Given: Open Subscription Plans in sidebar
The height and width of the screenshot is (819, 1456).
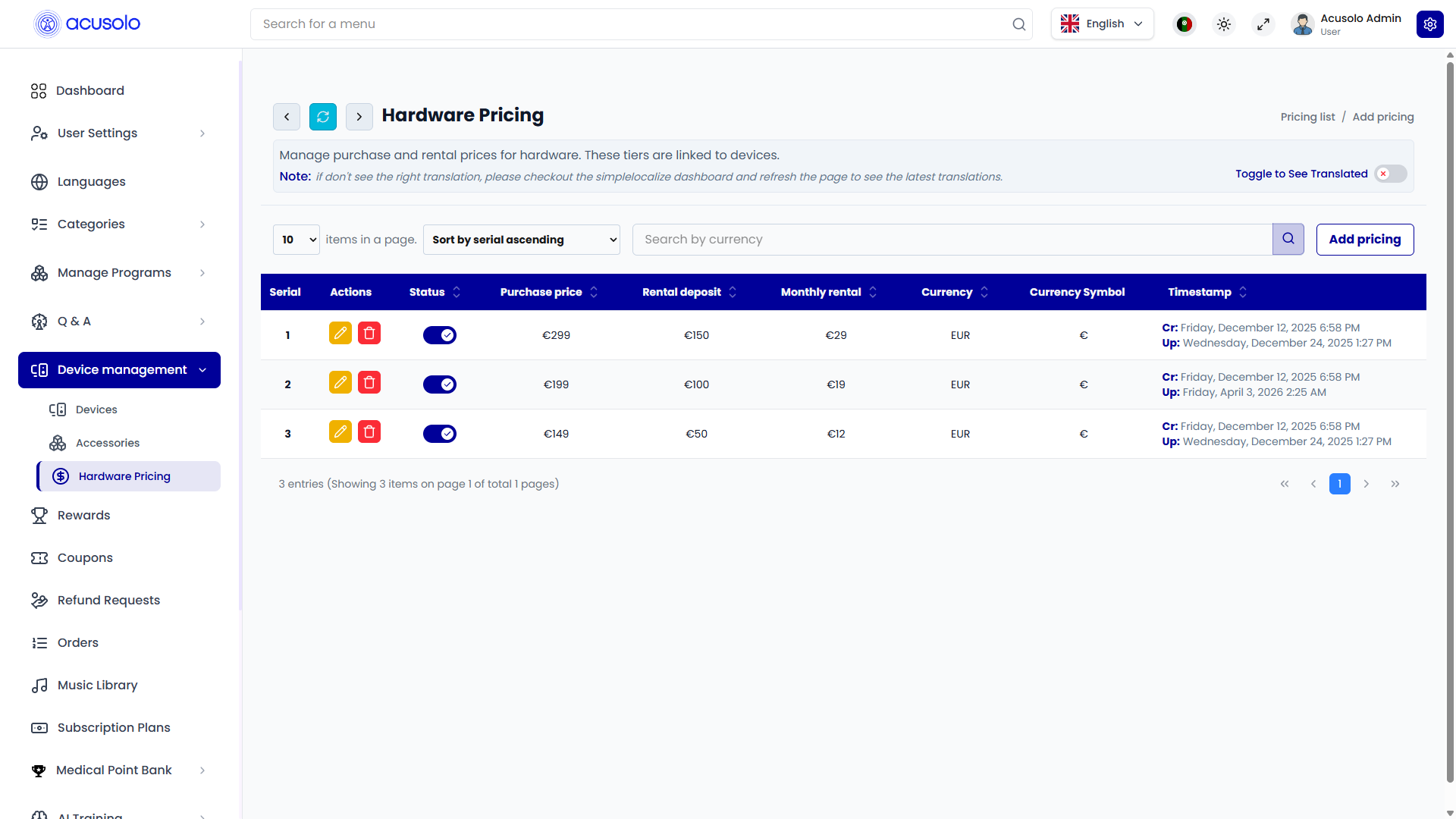Looking at the screenshot, I should (119, 728).
